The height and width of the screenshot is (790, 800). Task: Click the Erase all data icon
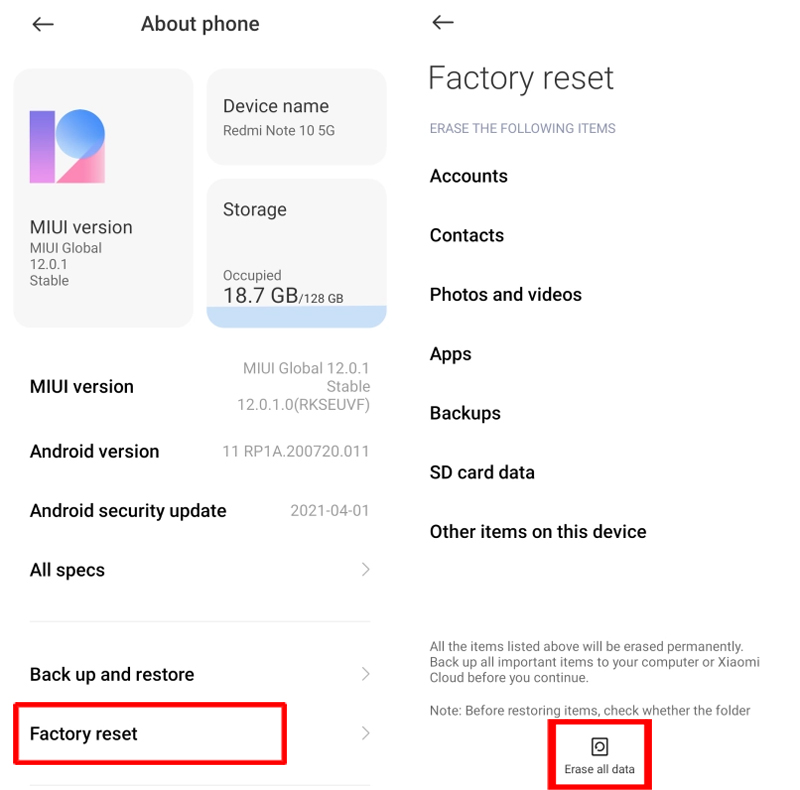(x=599, y=743)
